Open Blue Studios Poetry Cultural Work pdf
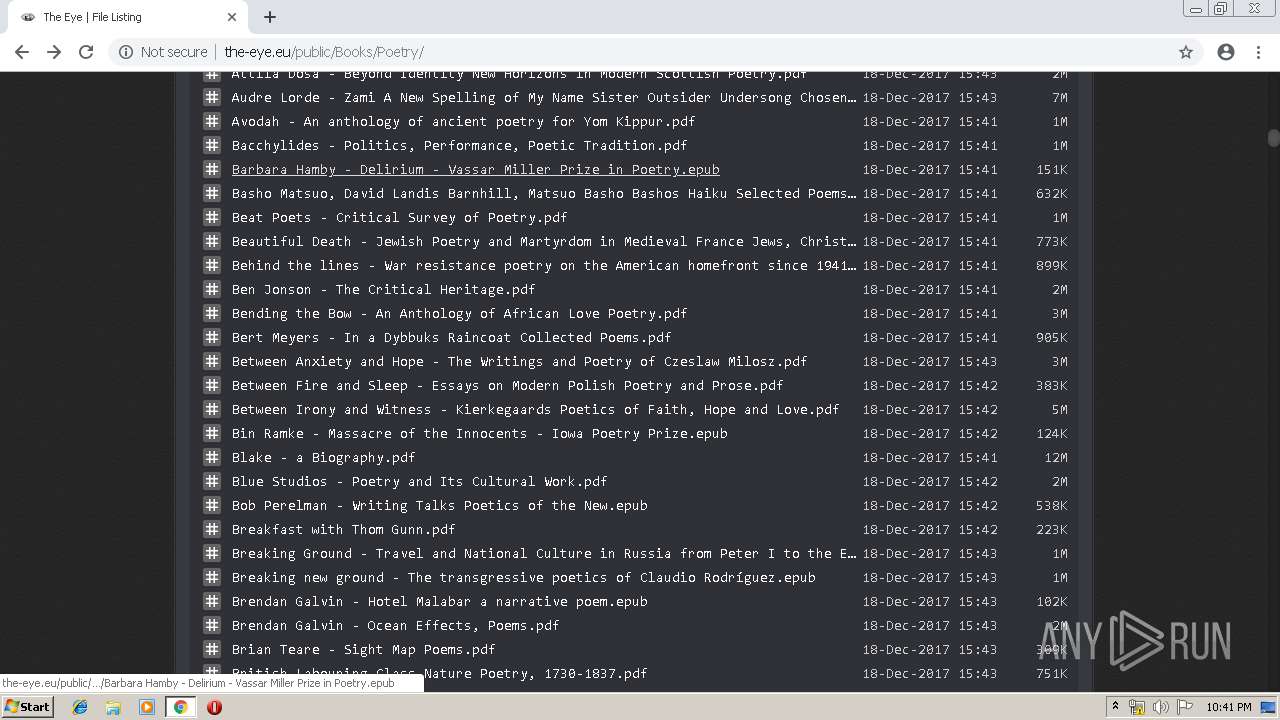 pyautogui.click(x=419, y=481)
